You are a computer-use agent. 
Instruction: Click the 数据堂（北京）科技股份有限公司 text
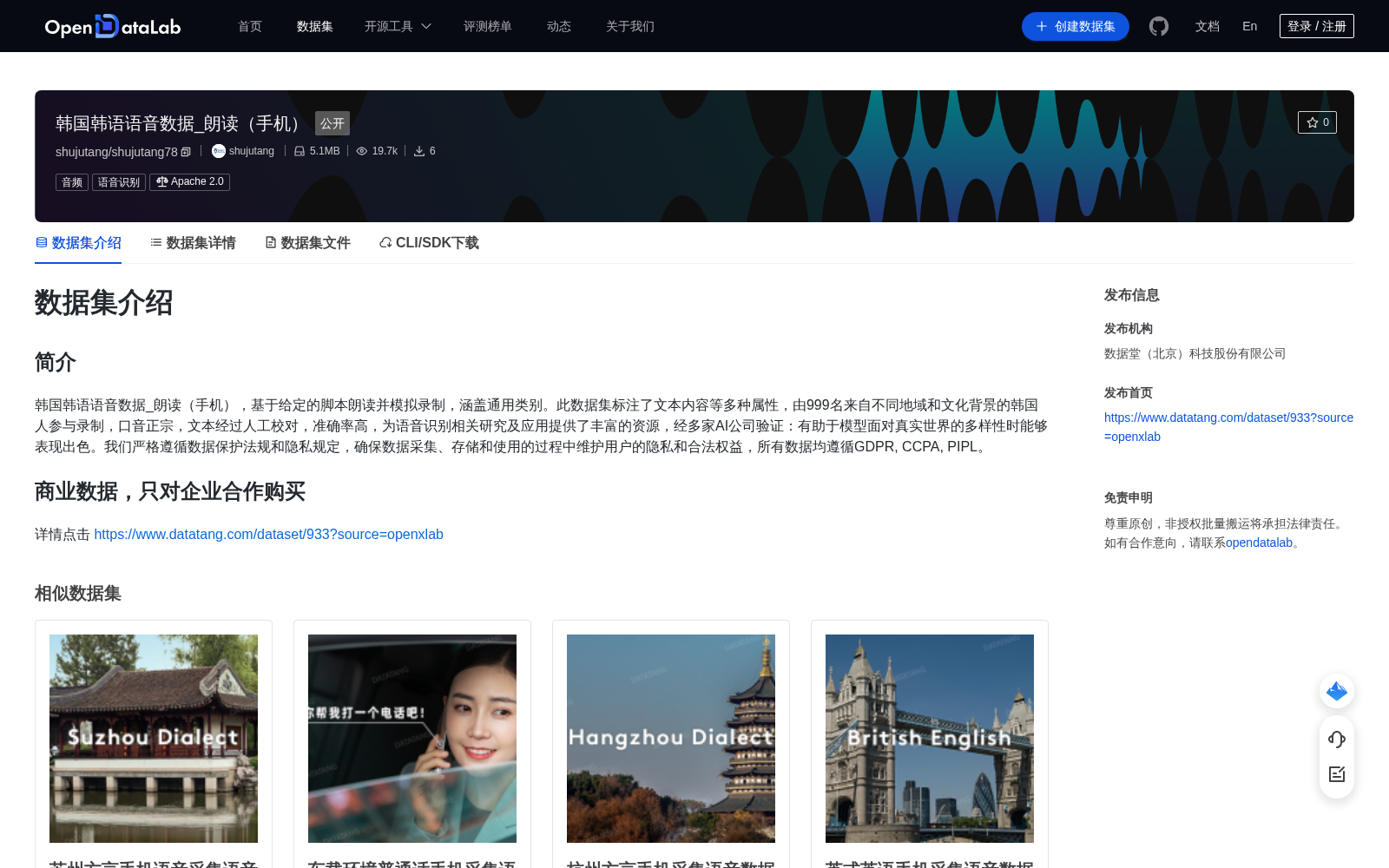click(1195, 353)
